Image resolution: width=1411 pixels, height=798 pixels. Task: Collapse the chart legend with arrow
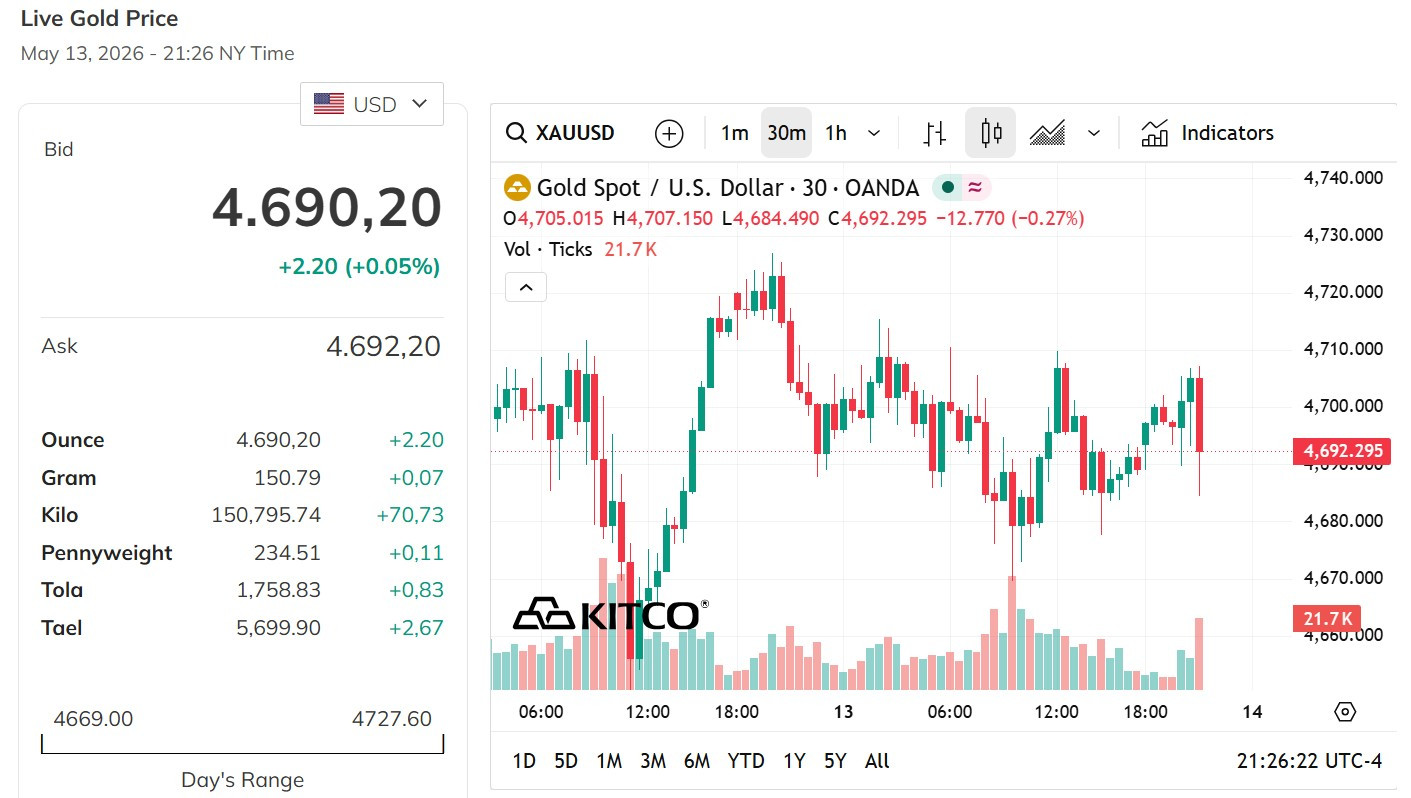coord(526,288)
